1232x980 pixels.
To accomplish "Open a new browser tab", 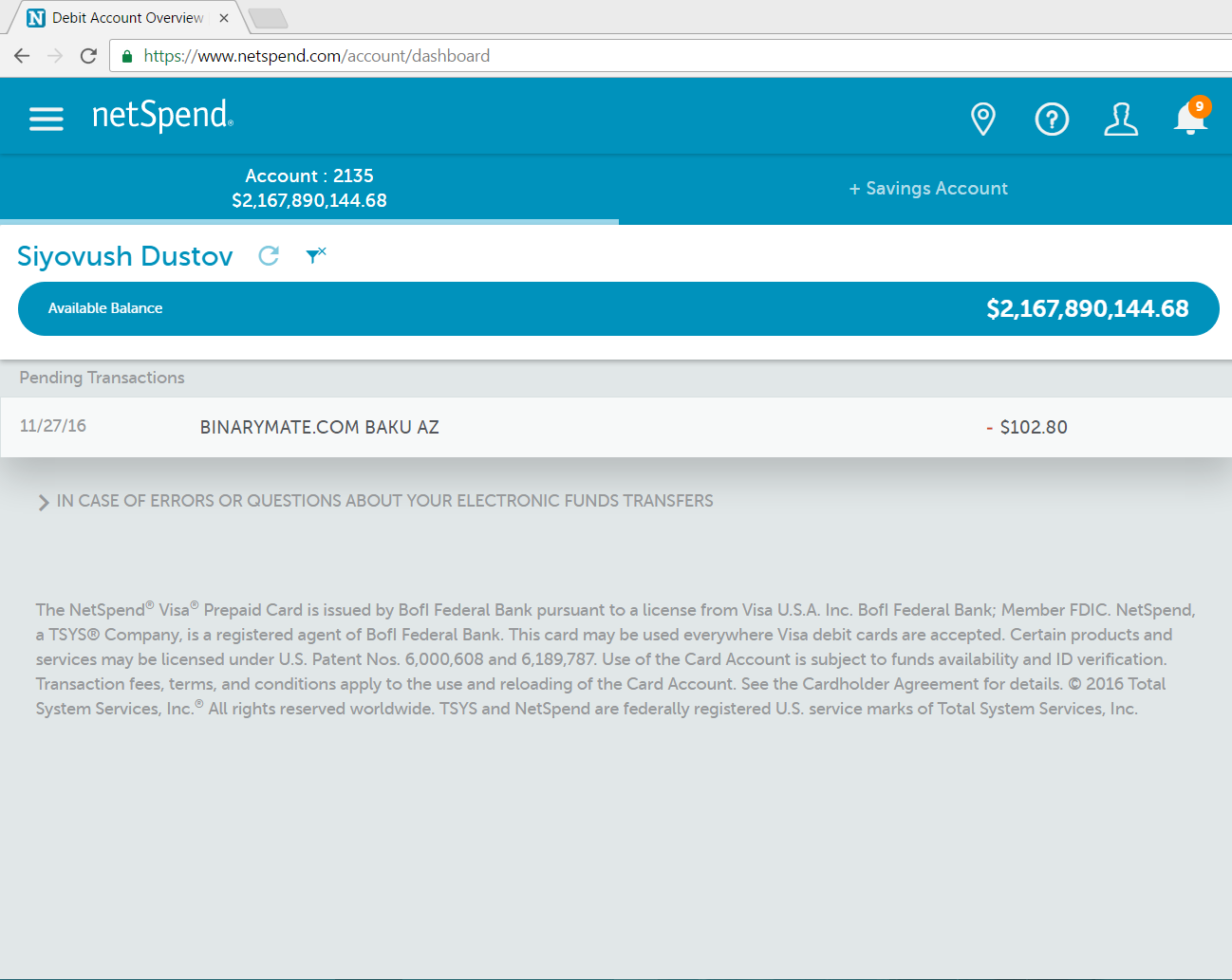I will [x=268, y=18].
